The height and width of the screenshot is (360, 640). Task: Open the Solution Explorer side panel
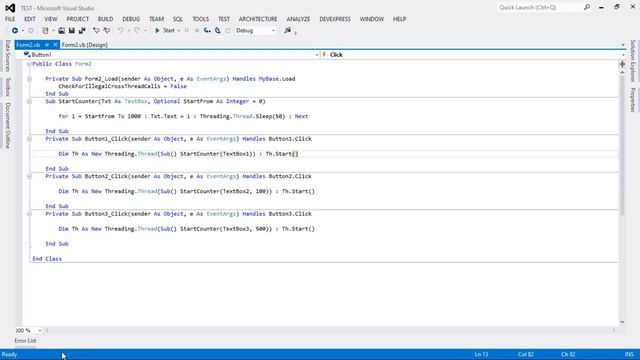pos(633,61)
